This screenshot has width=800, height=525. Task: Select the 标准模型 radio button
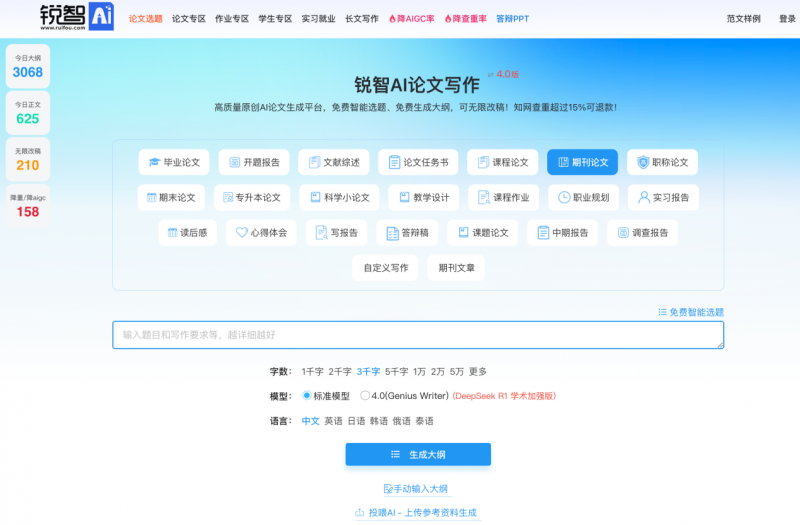tap(307, 395)
